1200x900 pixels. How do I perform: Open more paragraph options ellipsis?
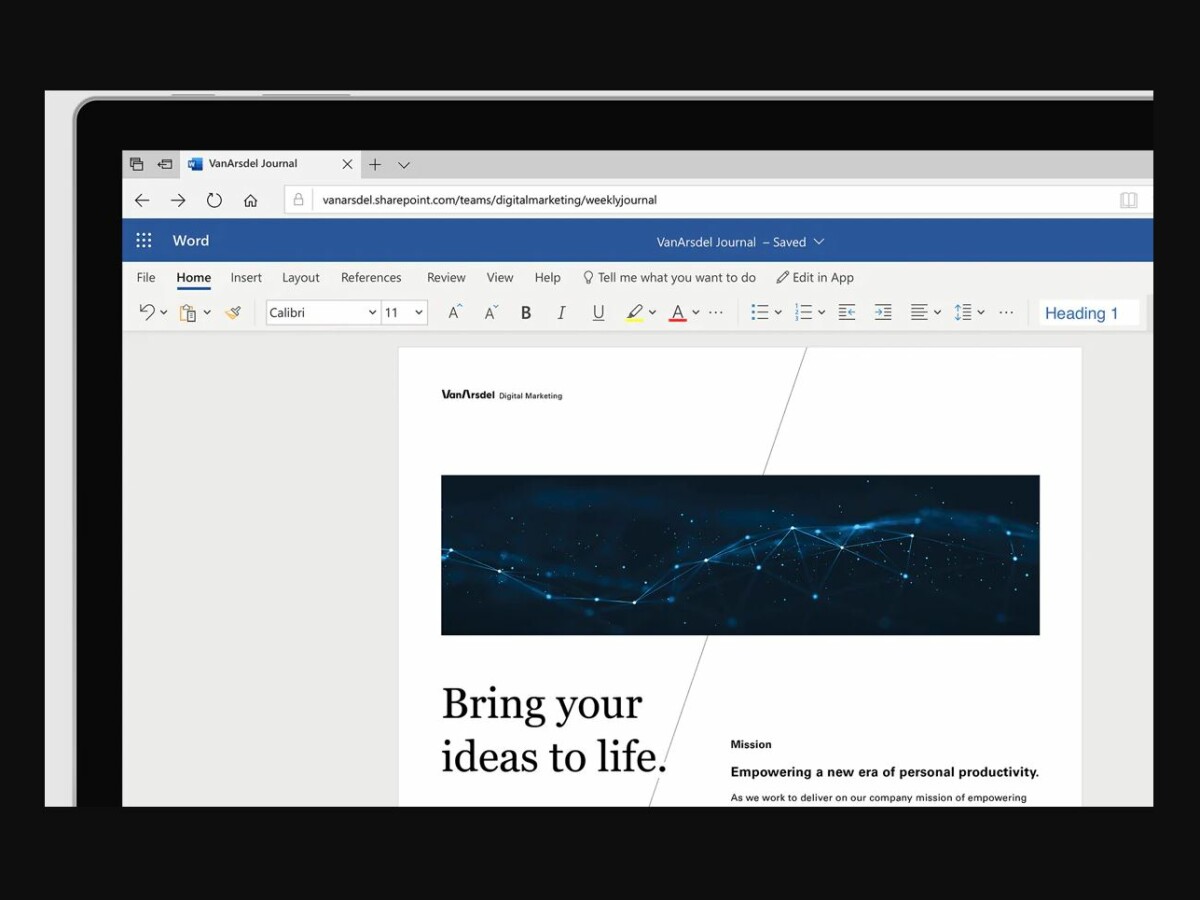1006,313
